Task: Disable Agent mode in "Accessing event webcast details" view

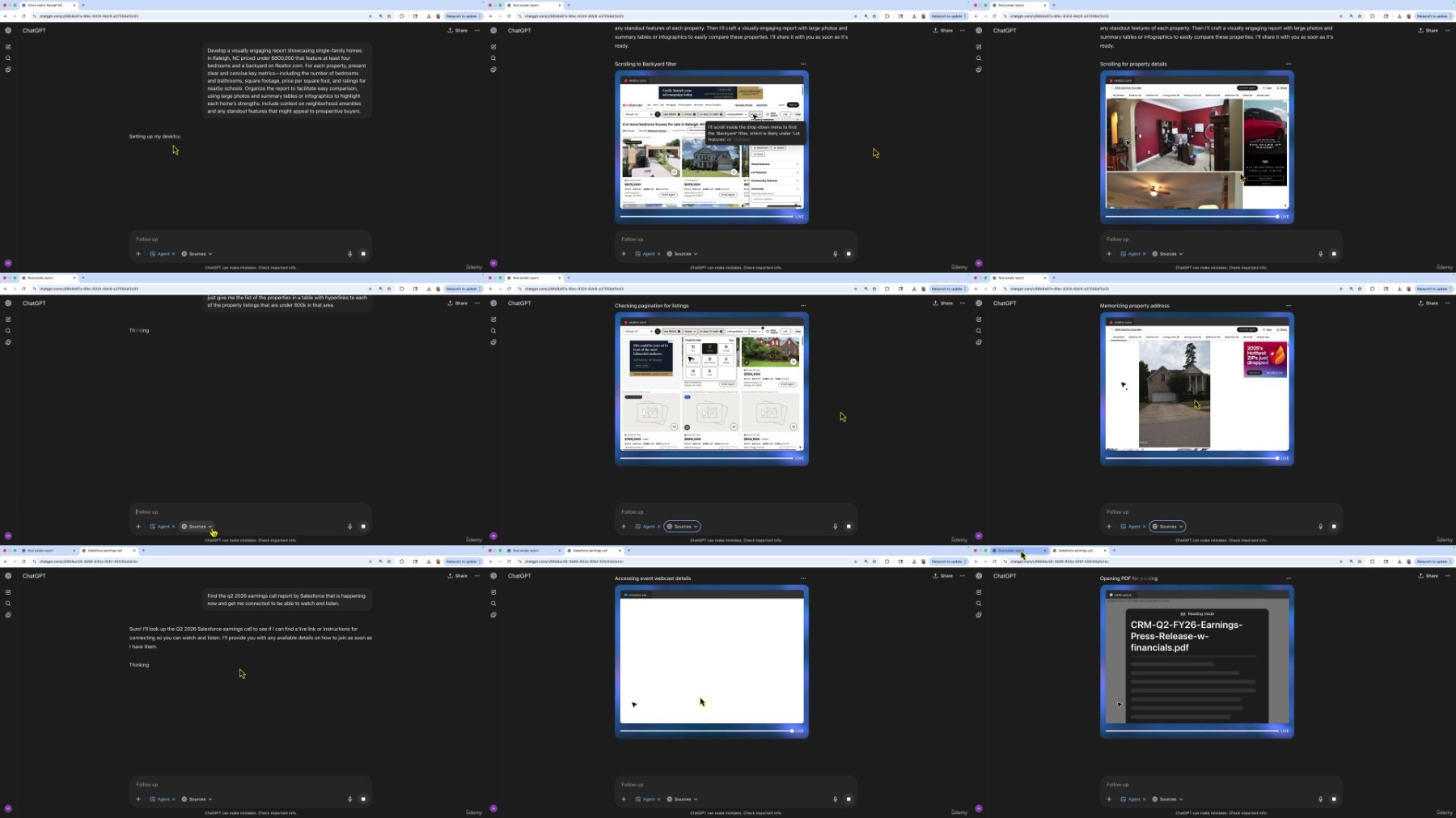Action: (658, 799)
